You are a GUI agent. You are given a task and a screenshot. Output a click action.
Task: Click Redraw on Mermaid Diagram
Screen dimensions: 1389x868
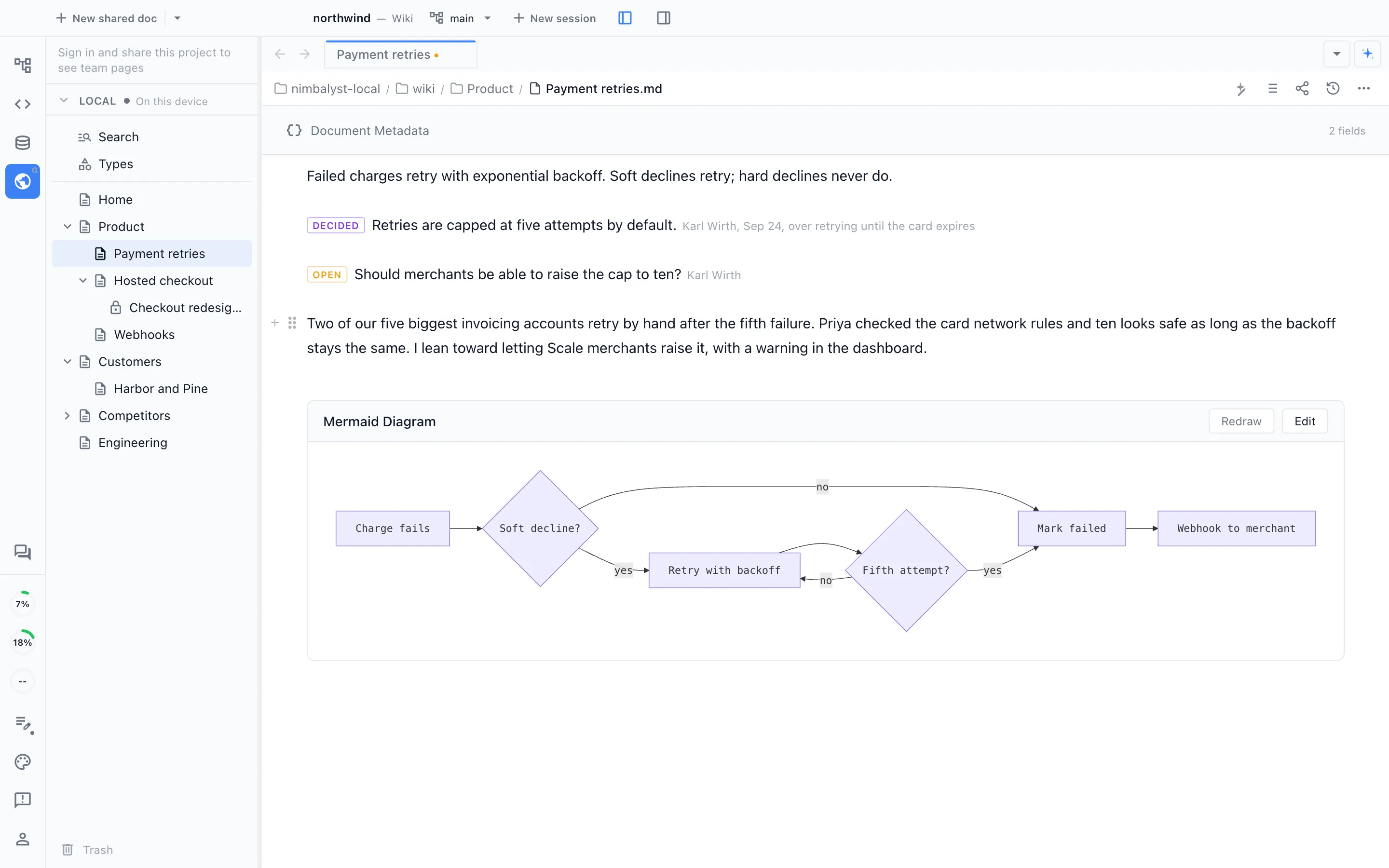click(x=1241, y=421)
